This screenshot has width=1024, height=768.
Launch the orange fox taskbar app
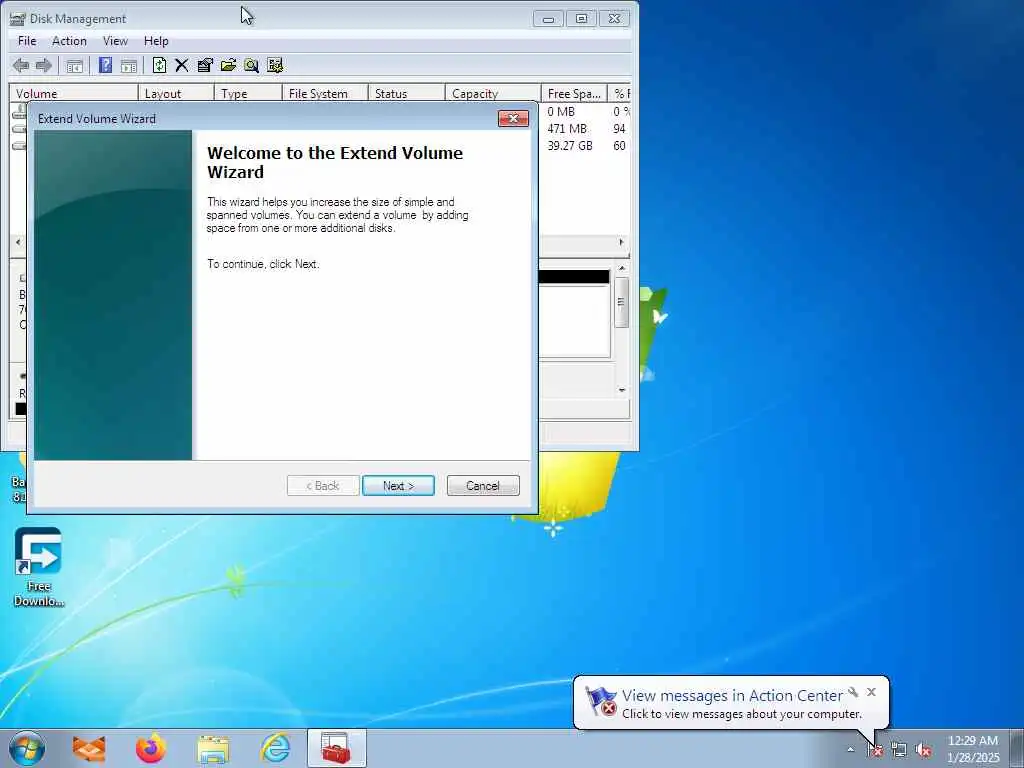[89, 748]
